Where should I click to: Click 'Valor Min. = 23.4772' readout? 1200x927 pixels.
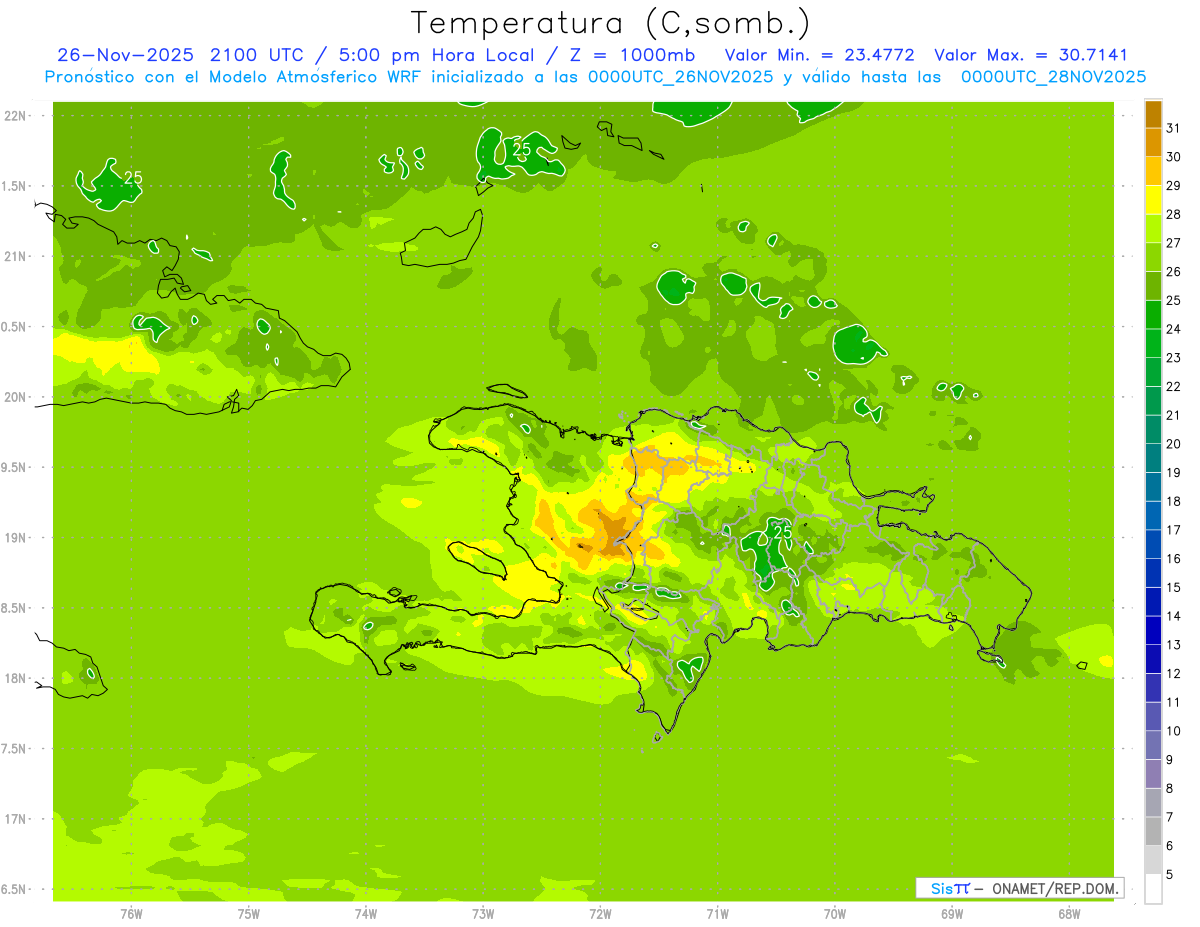point(819,55)
